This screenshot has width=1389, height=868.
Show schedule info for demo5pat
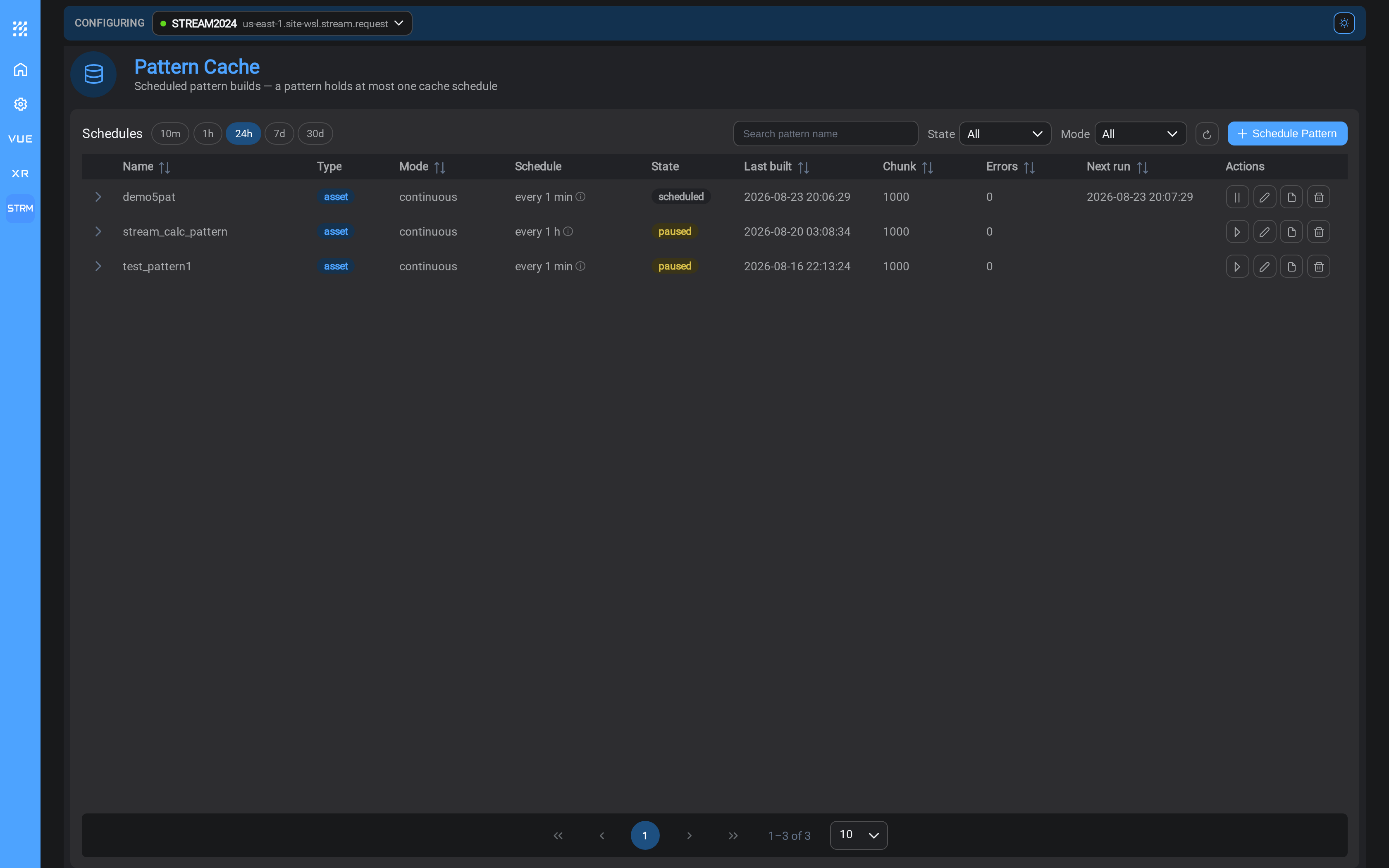click(x=580, y=197)
